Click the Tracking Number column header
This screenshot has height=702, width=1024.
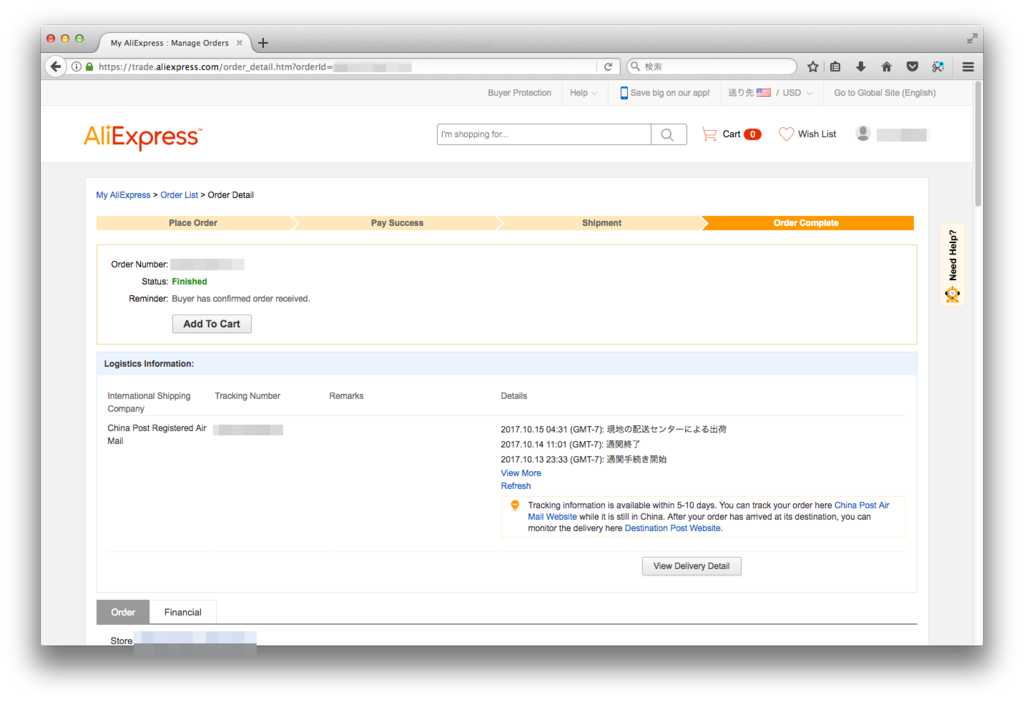248,396
